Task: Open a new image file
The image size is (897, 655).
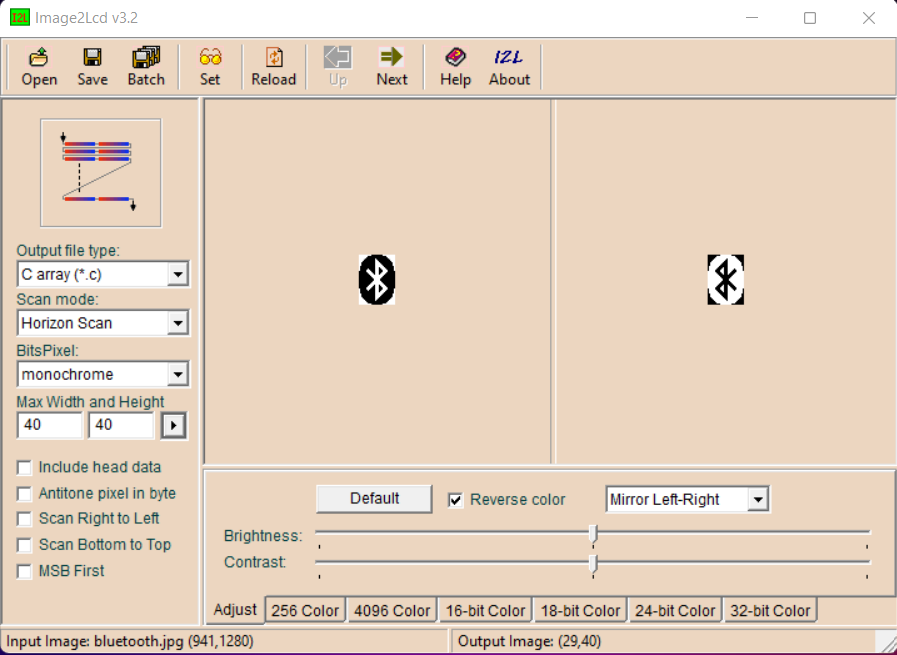Action: (x=39, y=64)
